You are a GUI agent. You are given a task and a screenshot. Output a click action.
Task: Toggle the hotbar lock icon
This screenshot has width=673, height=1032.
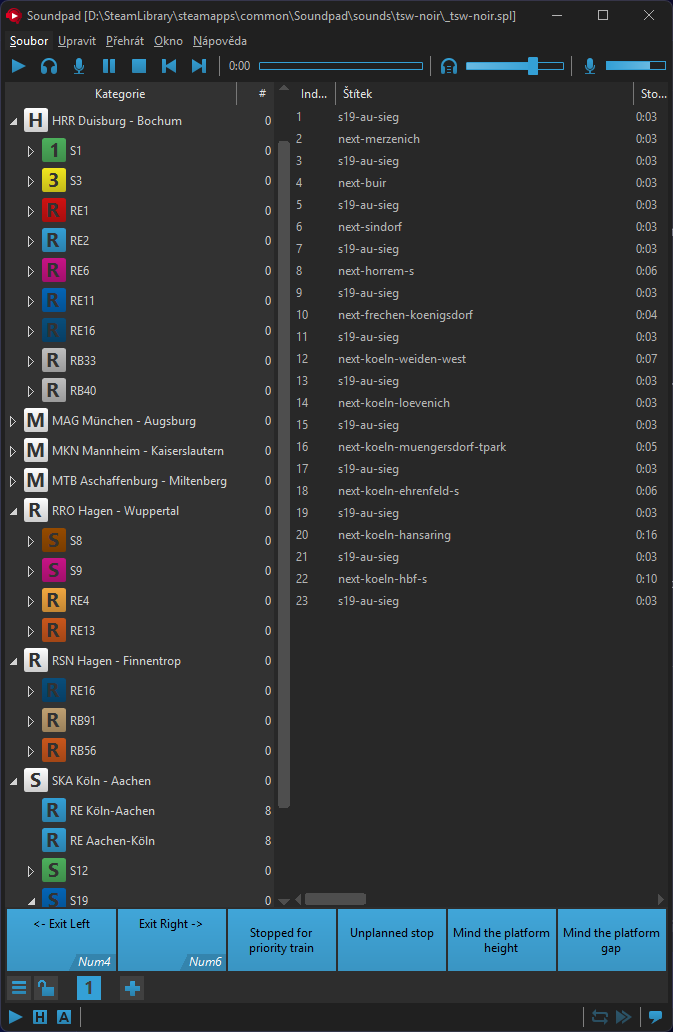tap(45, 988)
